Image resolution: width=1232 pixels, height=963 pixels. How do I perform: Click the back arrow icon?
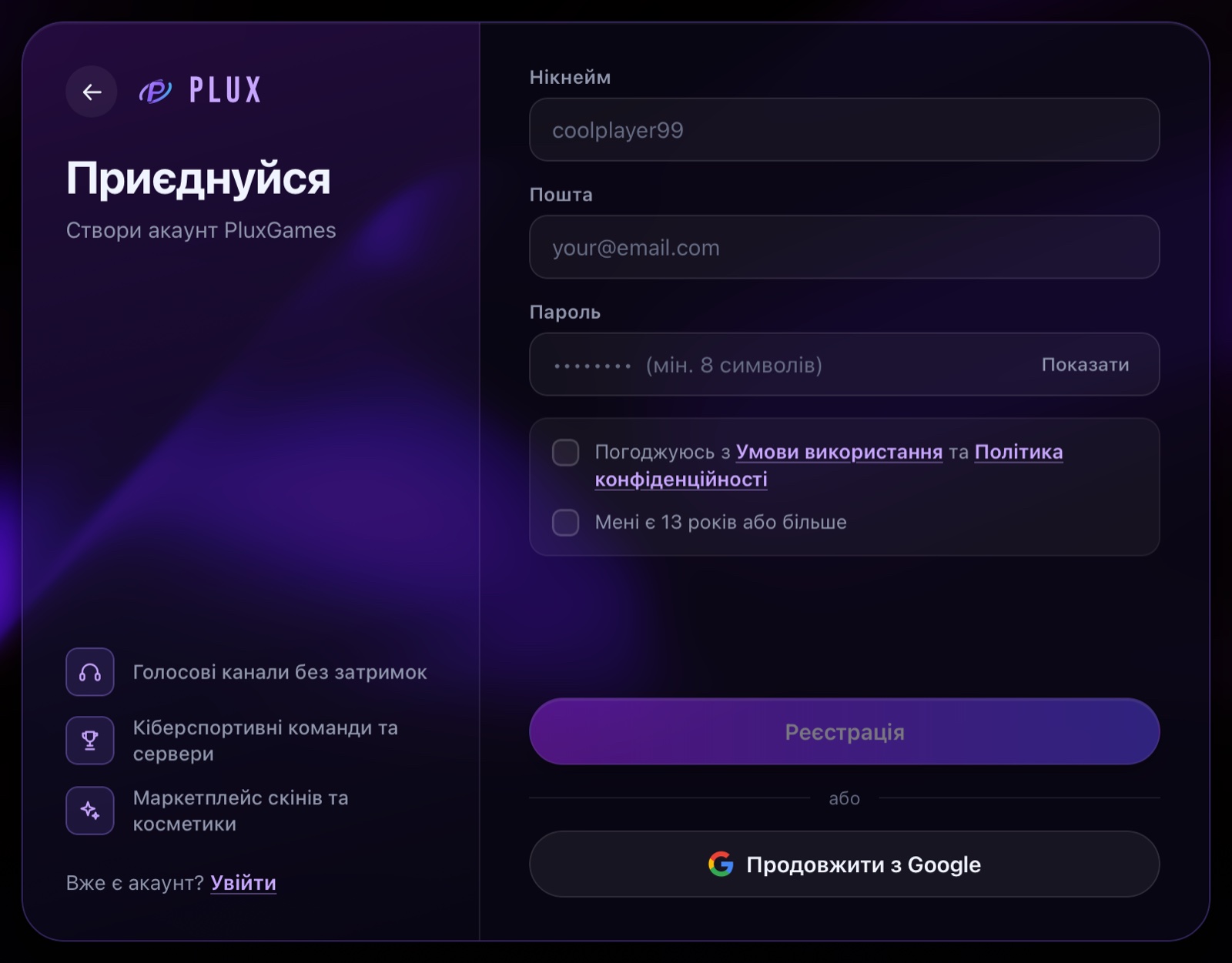(x=92, y=92)
